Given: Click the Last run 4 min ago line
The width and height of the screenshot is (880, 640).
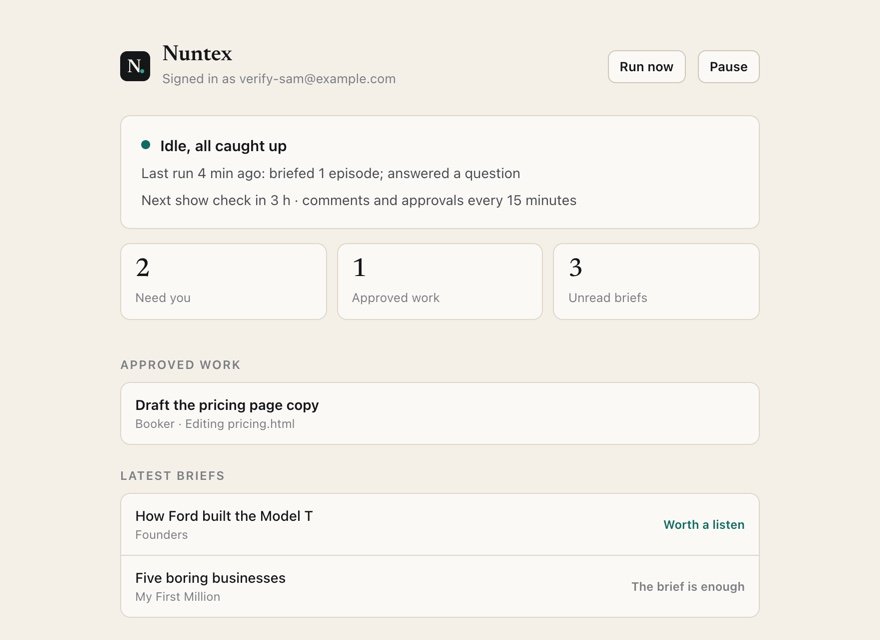Looking at the screenshot, I should pyautogui.click(x=331, y=173).
